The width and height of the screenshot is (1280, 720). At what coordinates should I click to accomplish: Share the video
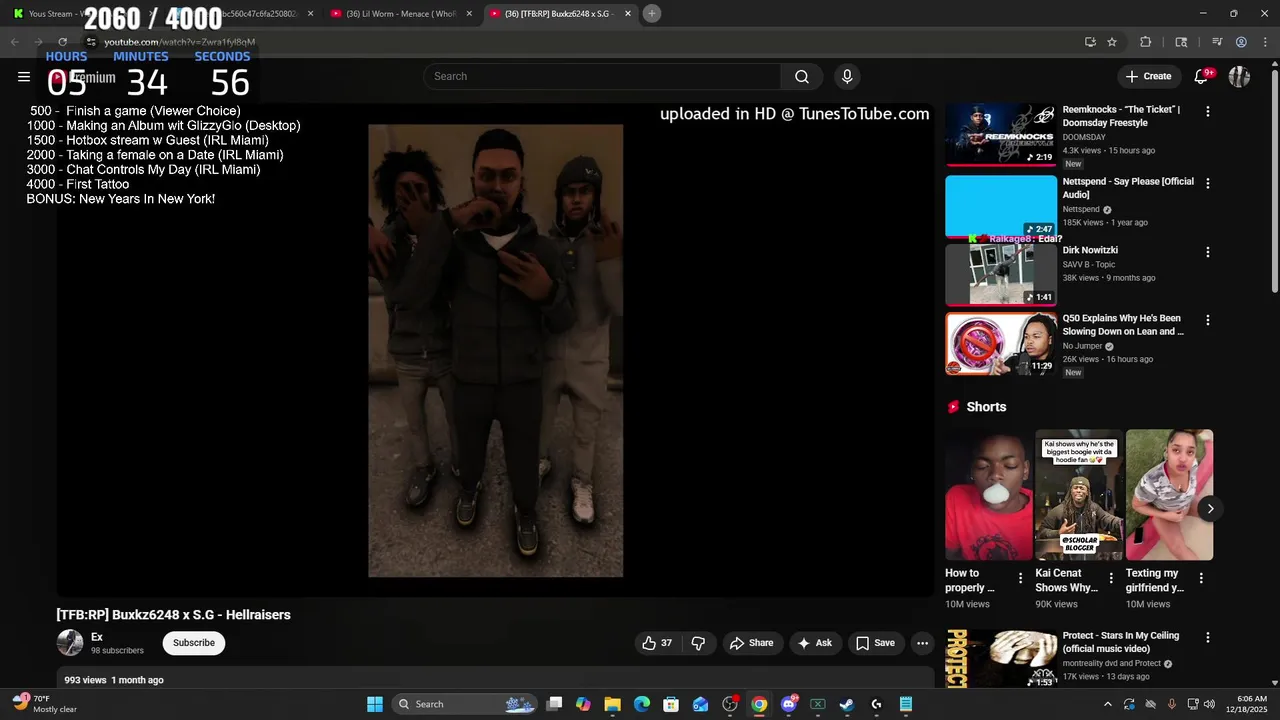tap(752, 643)
